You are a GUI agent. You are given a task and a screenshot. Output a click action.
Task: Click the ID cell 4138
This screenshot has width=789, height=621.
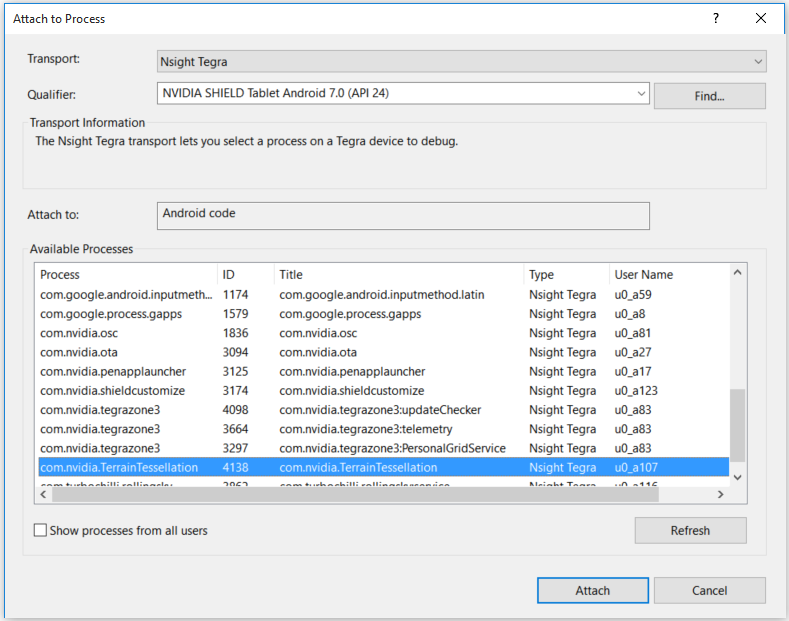click(x=235, y=467)
